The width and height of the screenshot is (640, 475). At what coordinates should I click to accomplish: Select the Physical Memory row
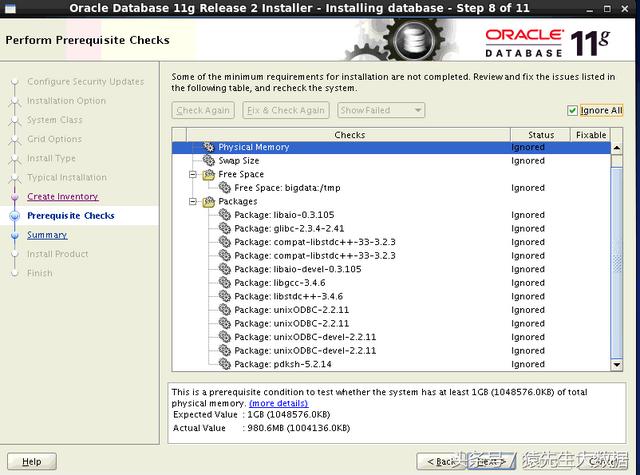click(391, 147)
